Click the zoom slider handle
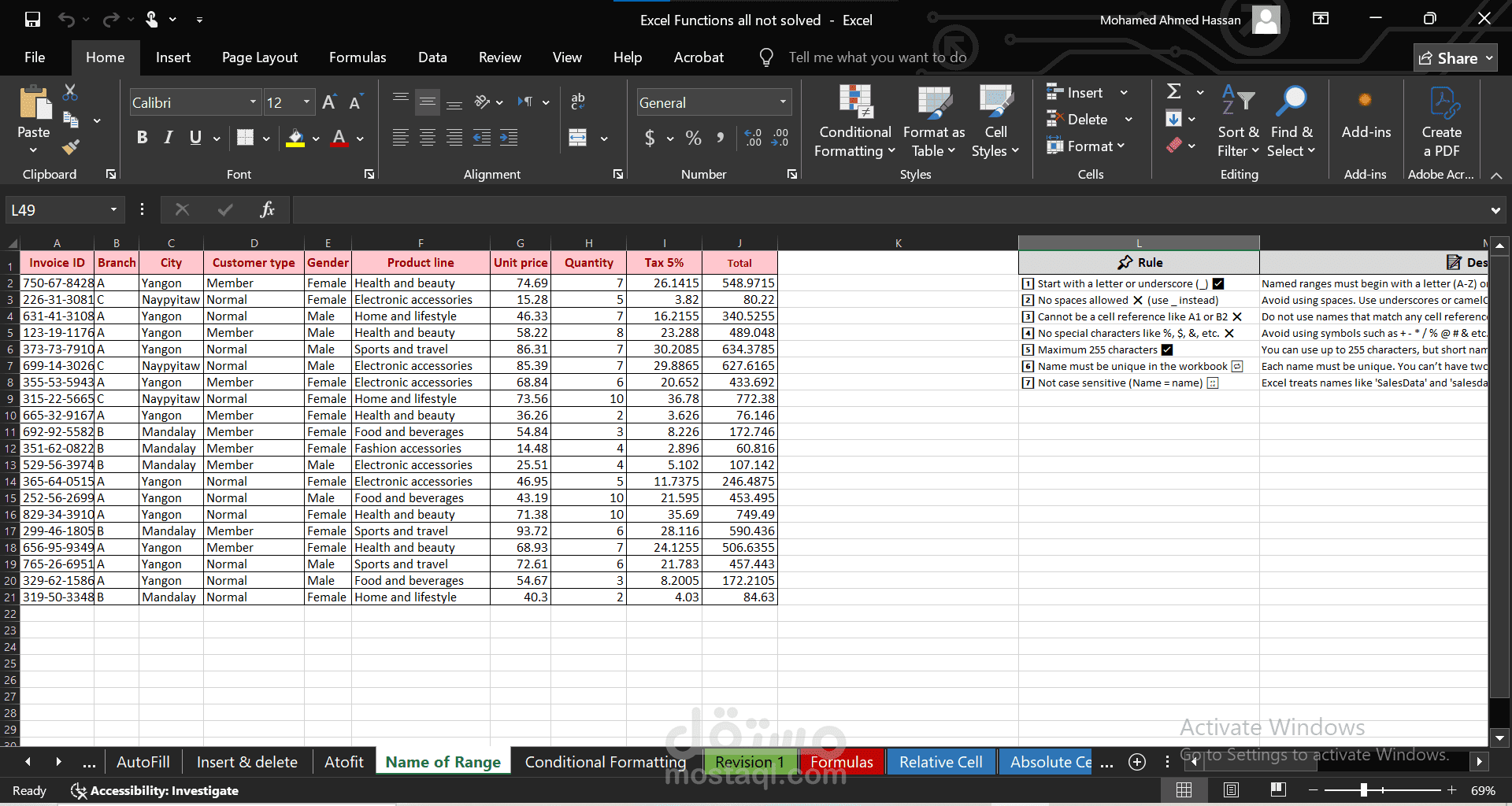Viewport: 1512px width, 806px height. point(1363,790)
